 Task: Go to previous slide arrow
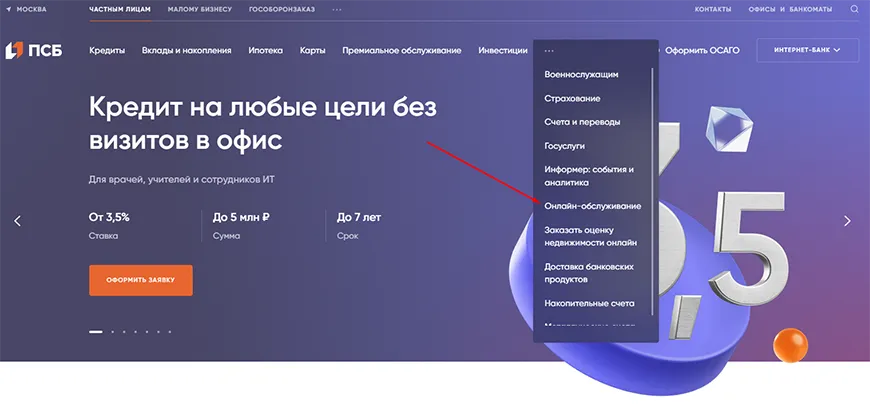coord(17,221)
